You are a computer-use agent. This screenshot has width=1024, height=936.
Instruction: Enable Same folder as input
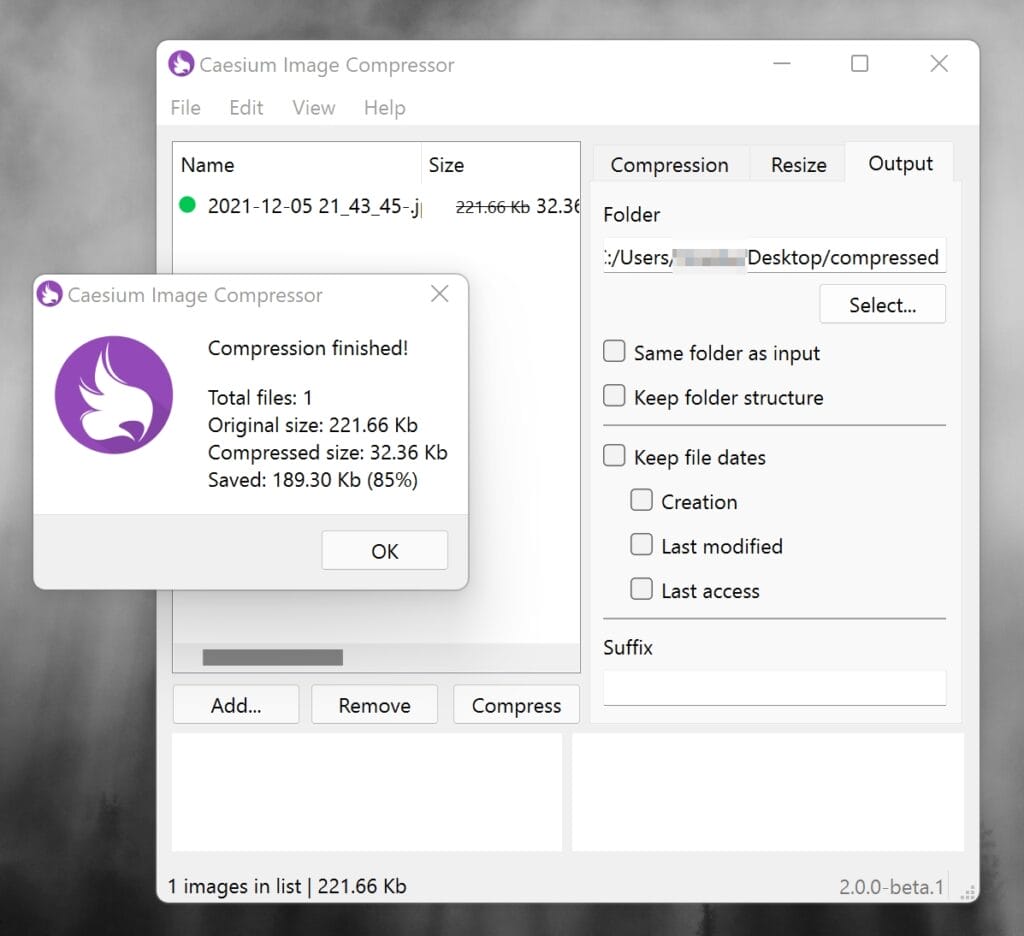614,351
